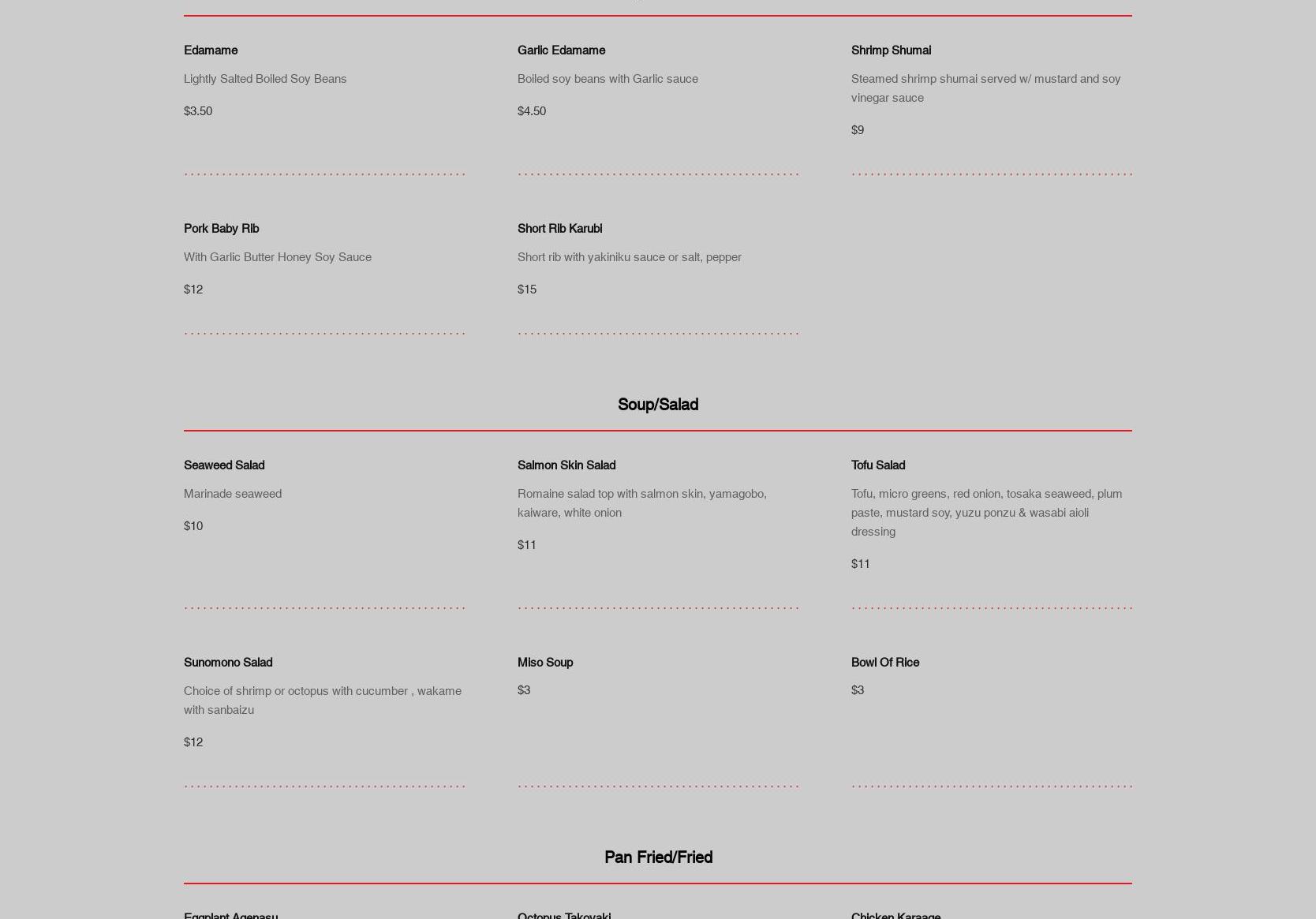Click the Soup/Salad section heading
Viewport: 1316px width, 919px height.
click(x=658, y=404)
